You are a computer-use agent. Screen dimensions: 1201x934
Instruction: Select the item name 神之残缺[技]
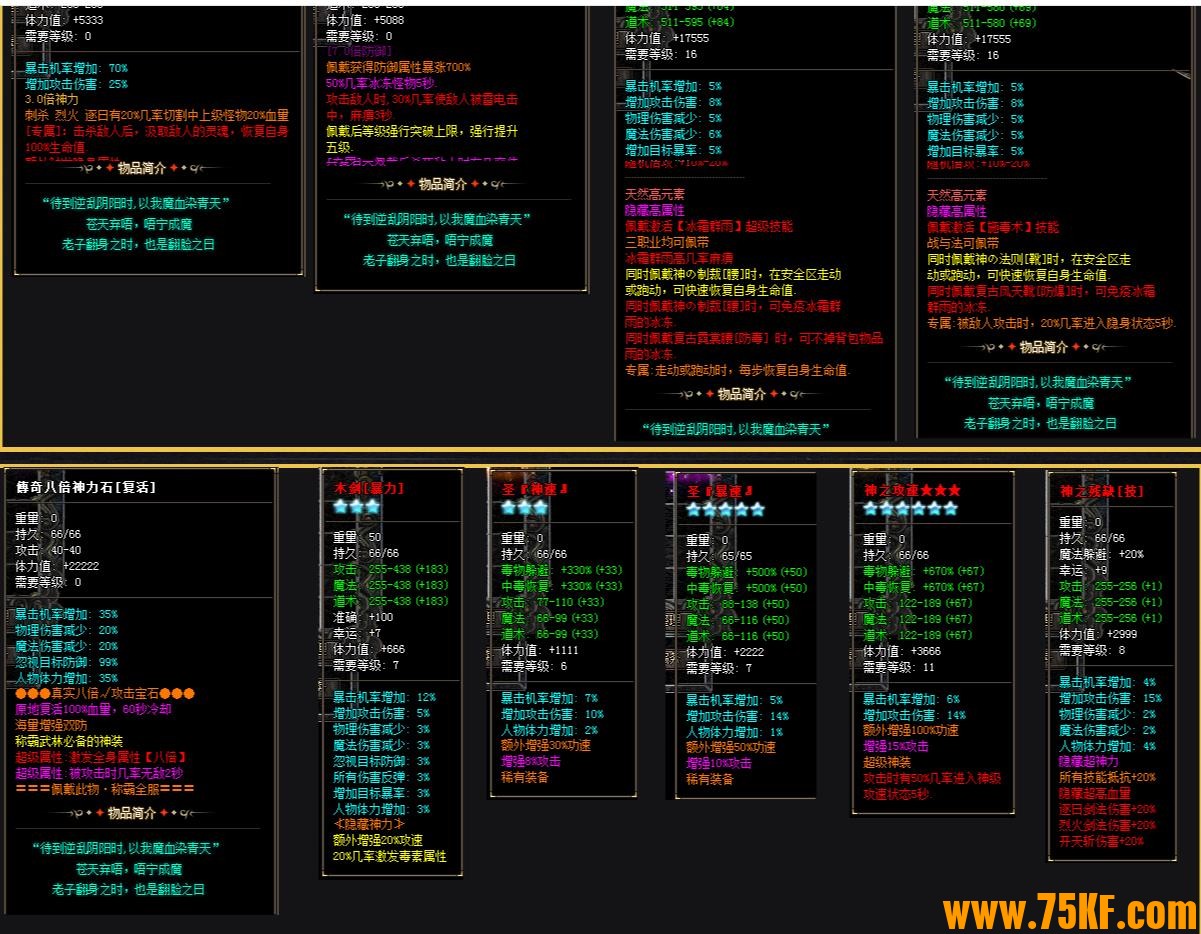1101,491
